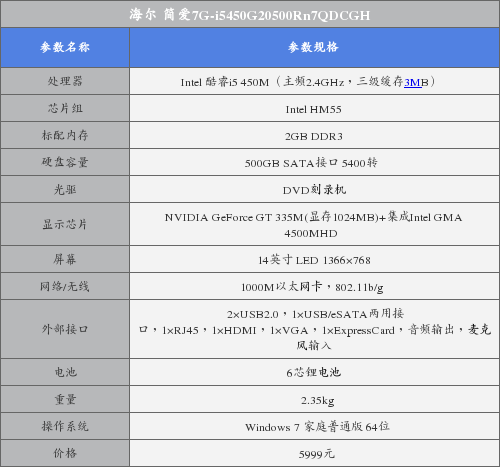Click the 6芯锂电池 value cell
Viewport: 500px width, 467px height.
click(313, 372)
